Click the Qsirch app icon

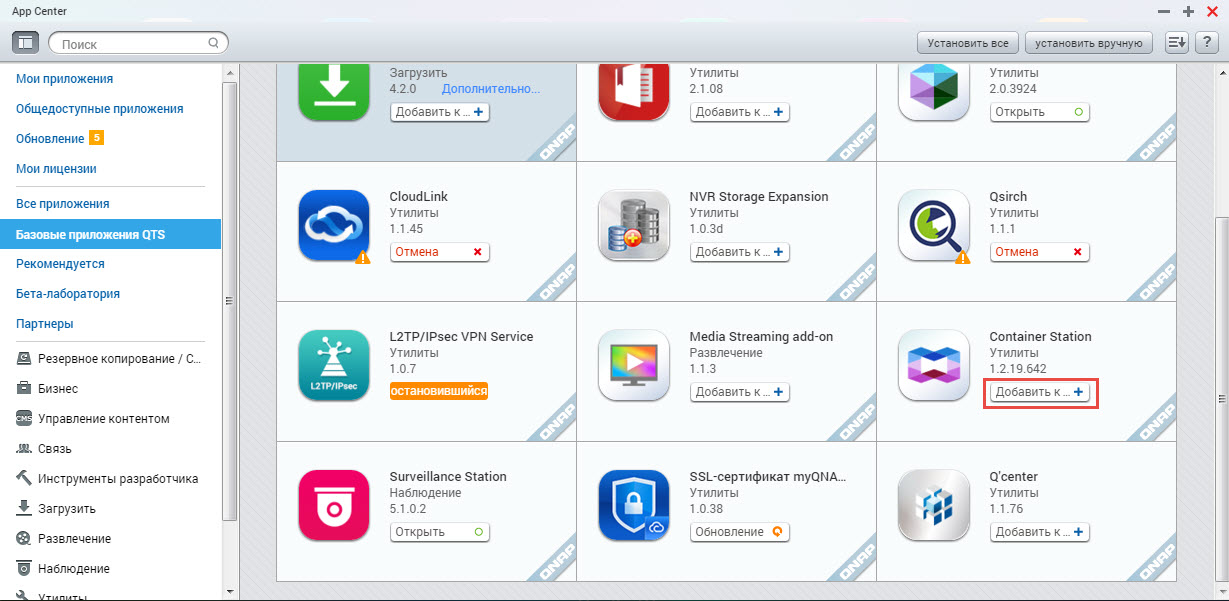(x=934, y=225)
